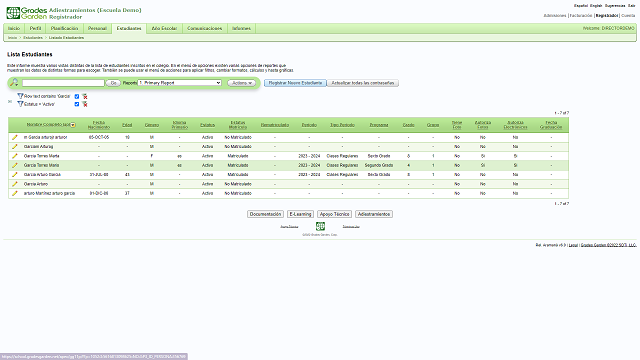Screen dimensions: 640x360
Task: Open the Año Escolar tab
Action: (164, 28)
